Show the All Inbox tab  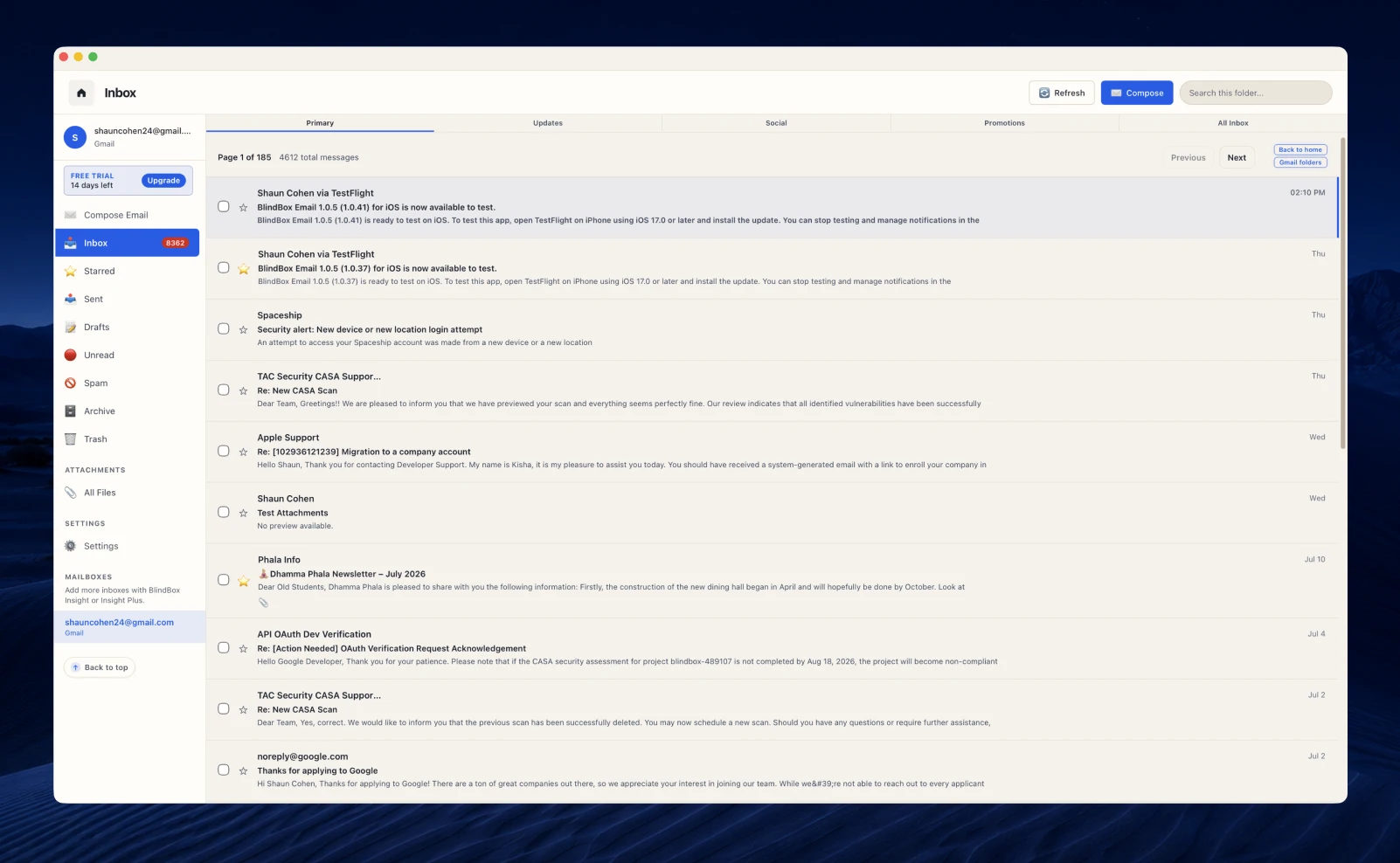pos(1233,123)
